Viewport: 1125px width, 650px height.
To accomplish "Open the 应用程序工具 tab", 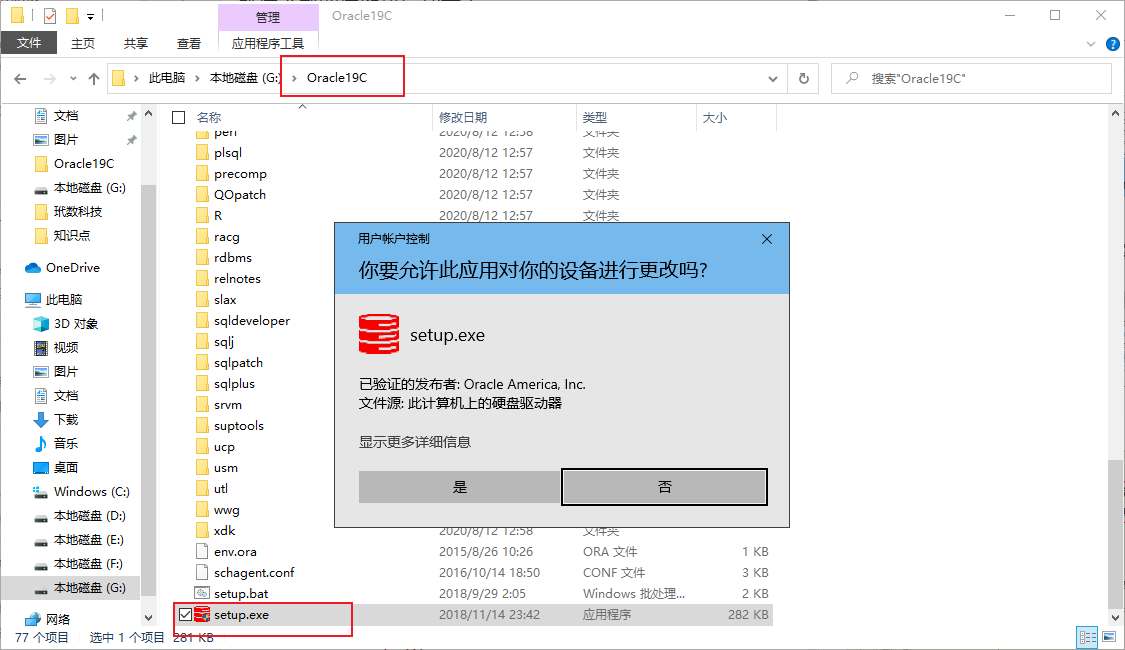I will [268, 43].
